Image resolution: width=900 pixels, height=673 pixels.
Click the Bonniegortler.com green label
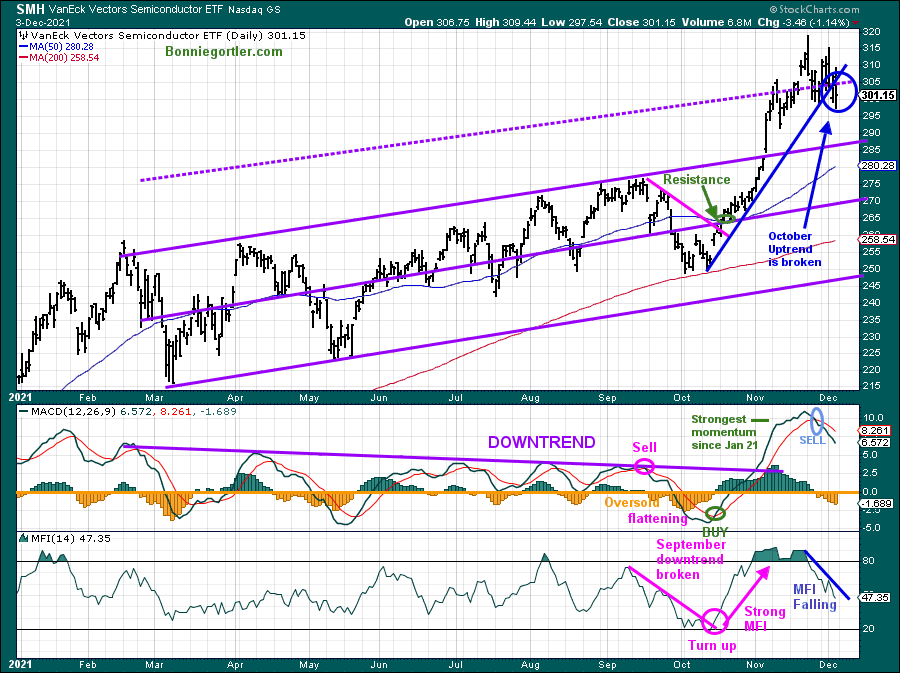(224, 52)
